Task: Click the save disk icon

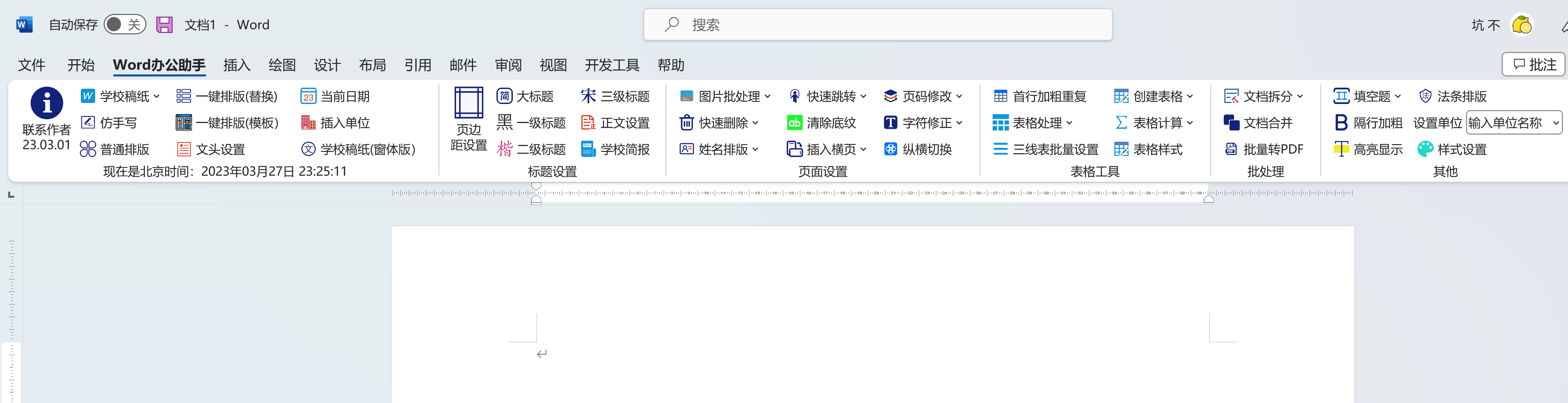Action: tap(164, 24)
